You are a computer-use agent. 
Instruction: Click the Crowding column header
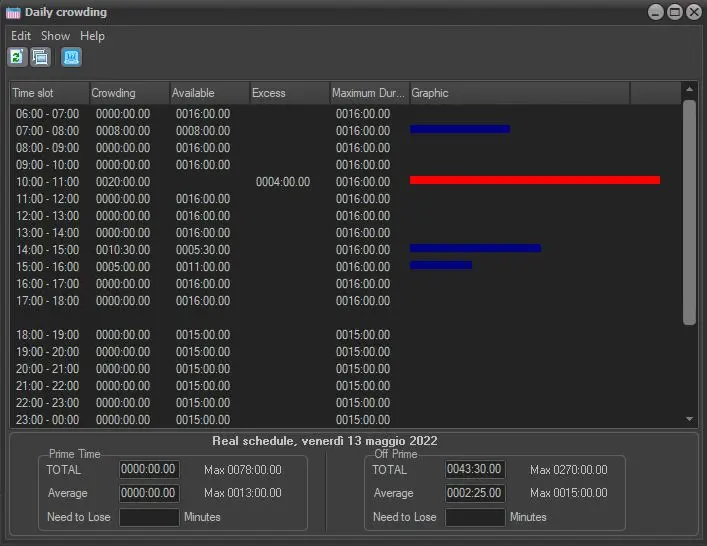(129, 93)
